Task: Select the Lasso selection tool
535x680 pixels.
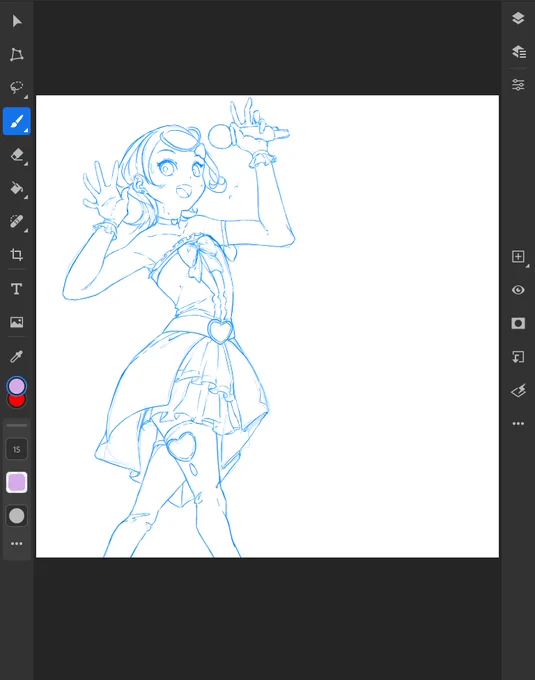Action: point(16,87)
